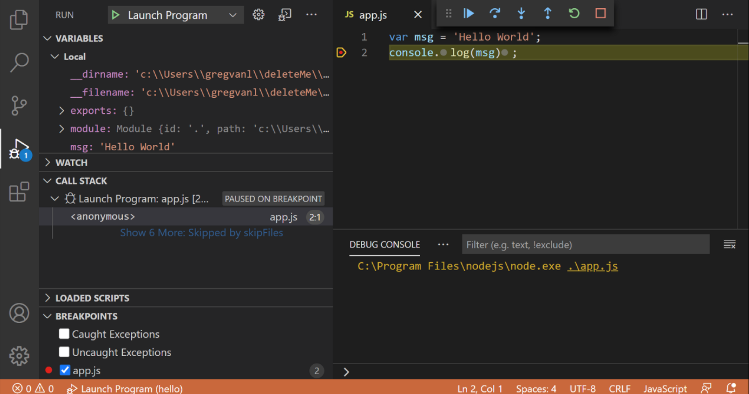Click the PAUSED ON BREAKPOINT badge

(x=273, y=199)
